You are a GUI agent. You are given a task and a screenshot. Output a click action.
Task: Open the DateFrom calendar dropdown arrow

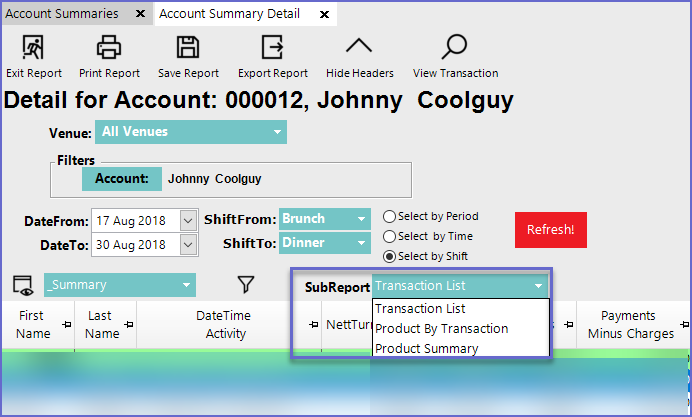pyautogui.click(x=188, y=220)
